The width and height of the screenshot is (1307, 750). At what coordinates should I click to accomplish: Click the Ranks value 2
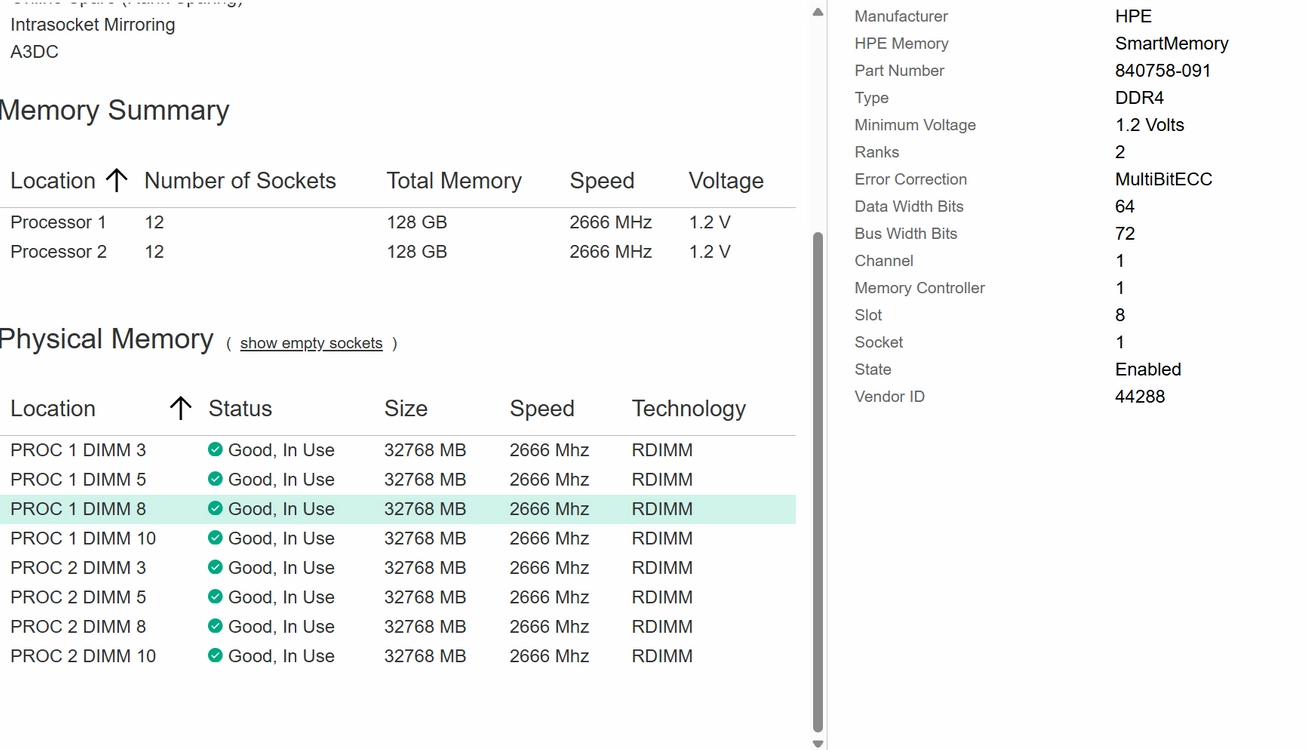(x=1120, y=152)
